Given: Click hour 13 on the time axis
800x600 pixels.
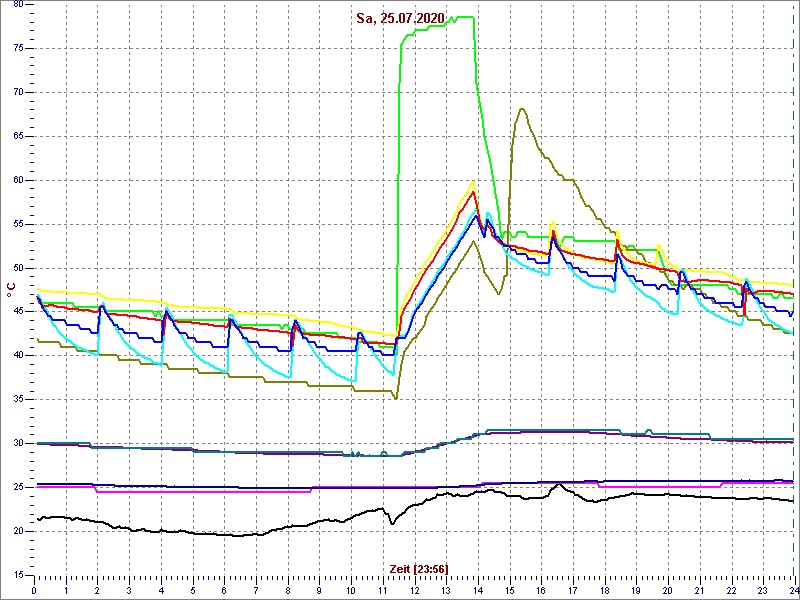Looking at the screenshot, I should pyautogui.click(x=445, y=590).
